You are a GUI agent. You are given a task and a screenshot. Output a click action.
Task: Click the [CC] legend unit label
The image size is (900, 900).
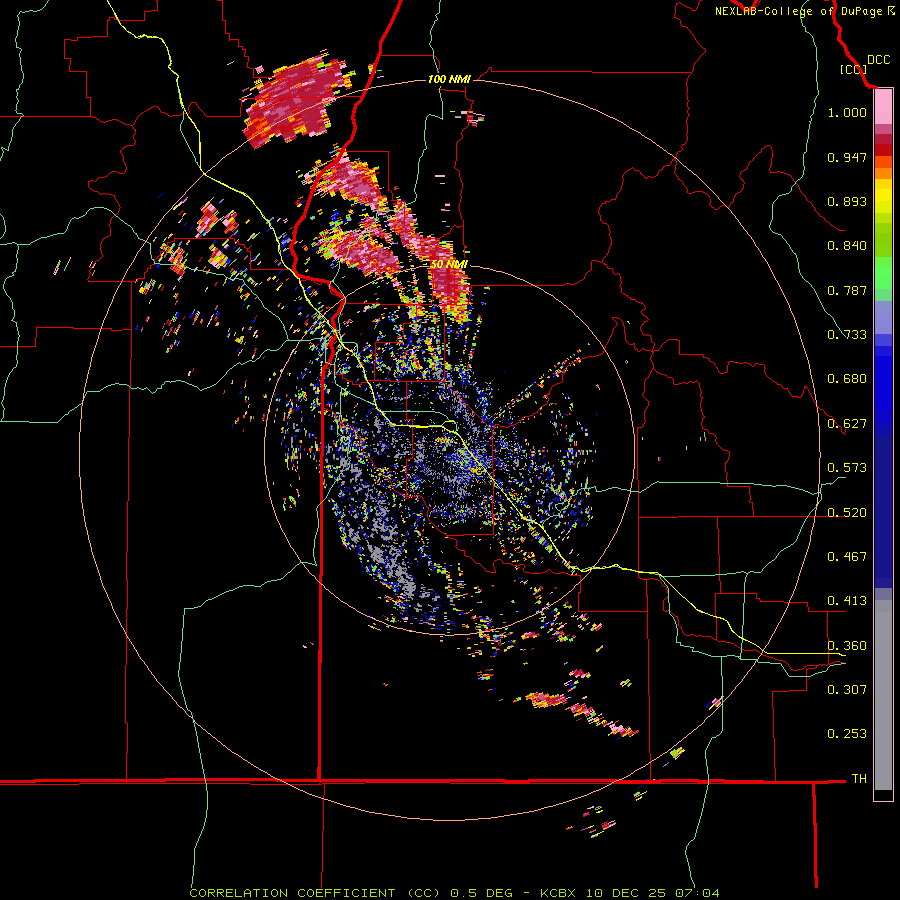pyautogui.click(x=853, y=69)
